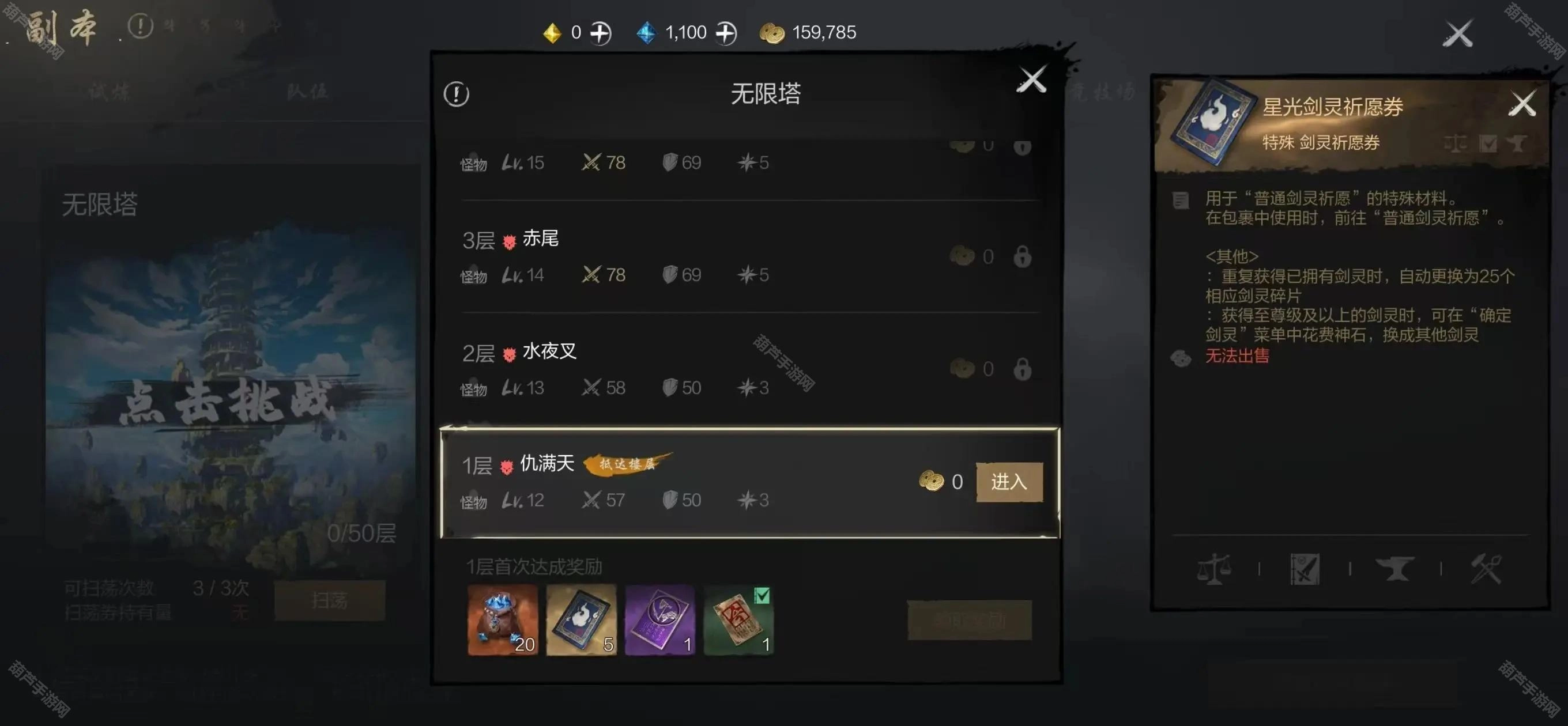The width and height of the screenshot is (1568, 726).
Task: Select the blue 星光剑灵祈愿券 reward card
Action: click(581, 620)
